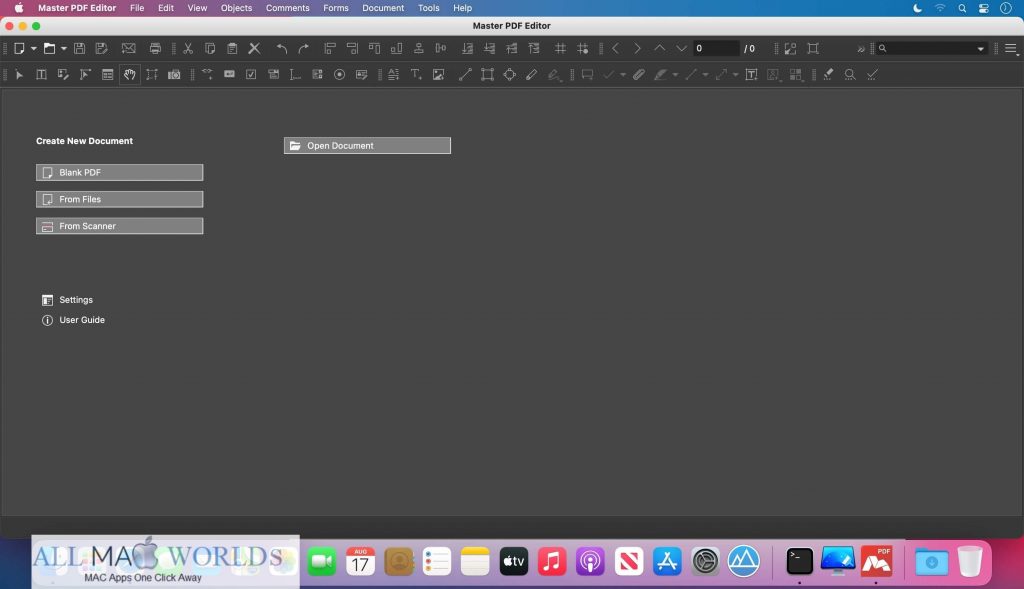Click the New document toolbar icon
The width and height of the screenshot is (1024, 589).
tap(20, 48)
